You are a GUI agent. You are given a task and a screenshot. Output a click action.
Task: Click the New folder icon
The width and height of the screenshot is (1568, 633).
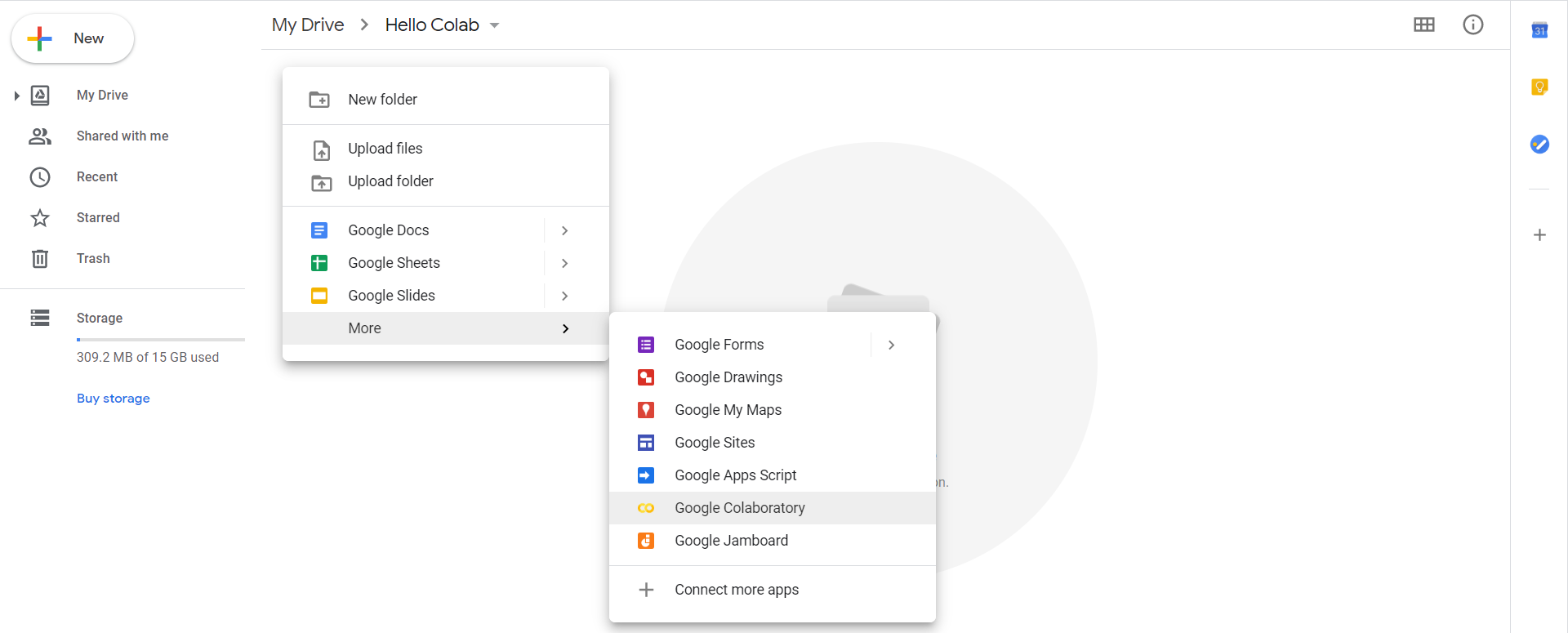click(x=319, y=100)
